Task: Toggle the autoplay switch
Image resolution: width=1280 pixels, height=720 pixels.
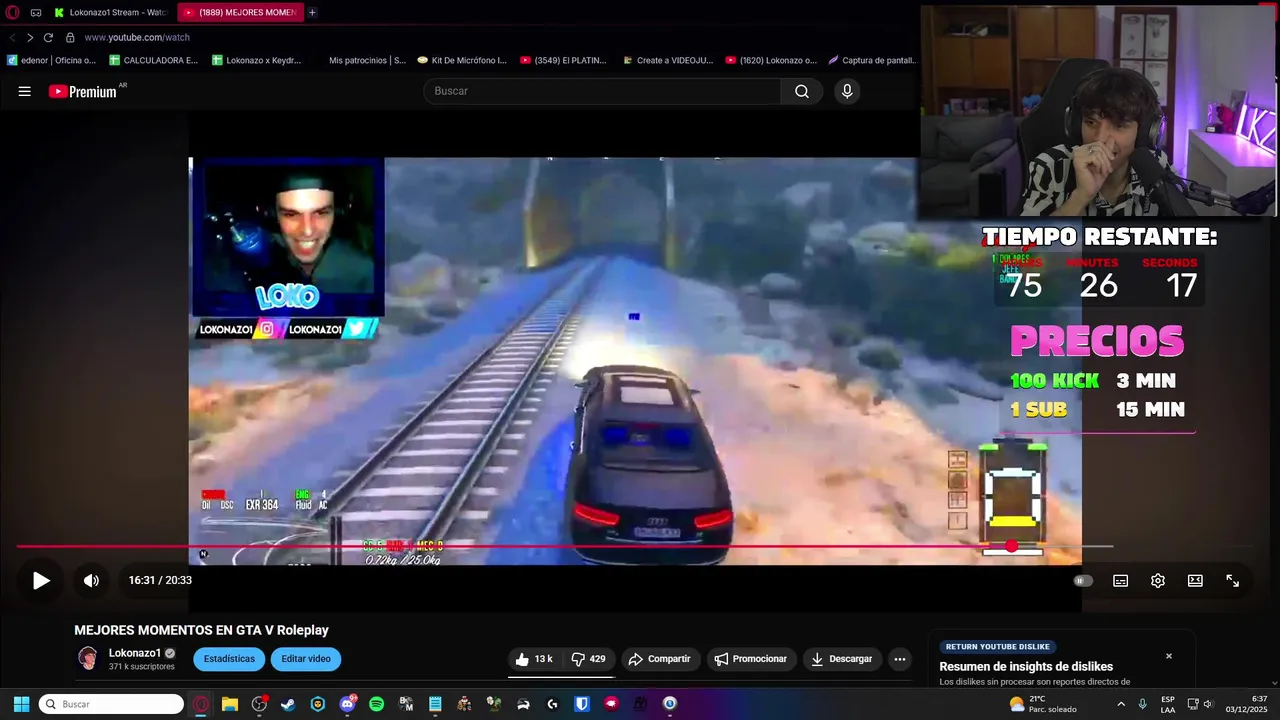Action: coord(1083,581)
